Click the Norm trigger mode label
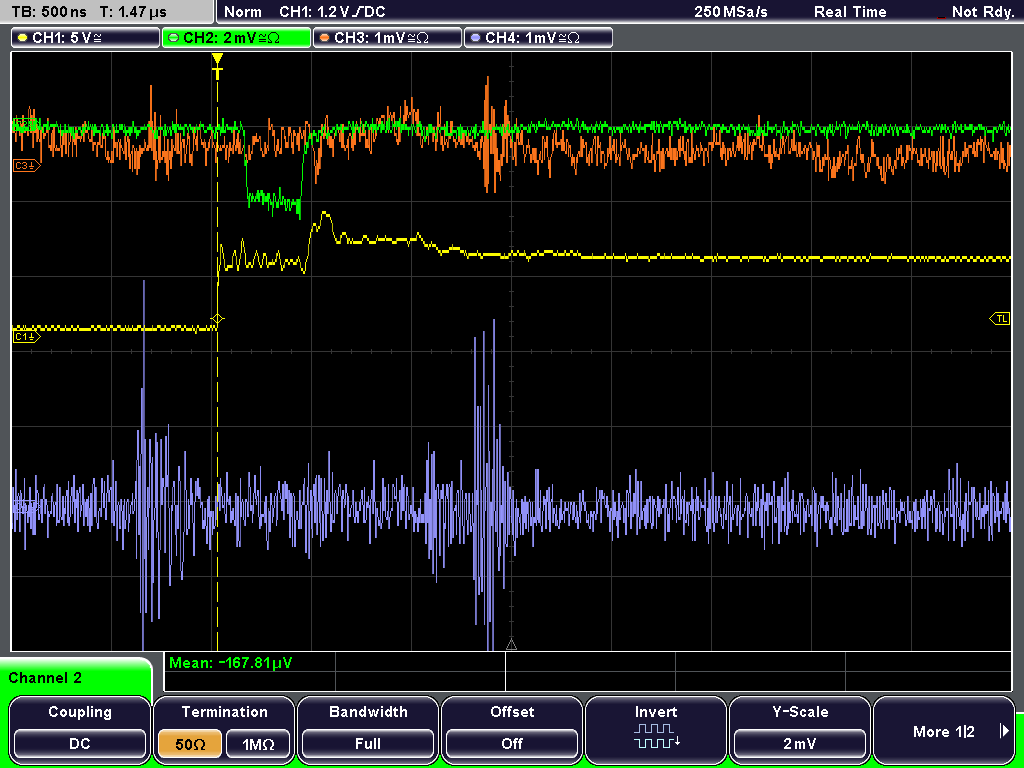The height and width of the screenshot is (768, 1024). click(x=242, y=12)
